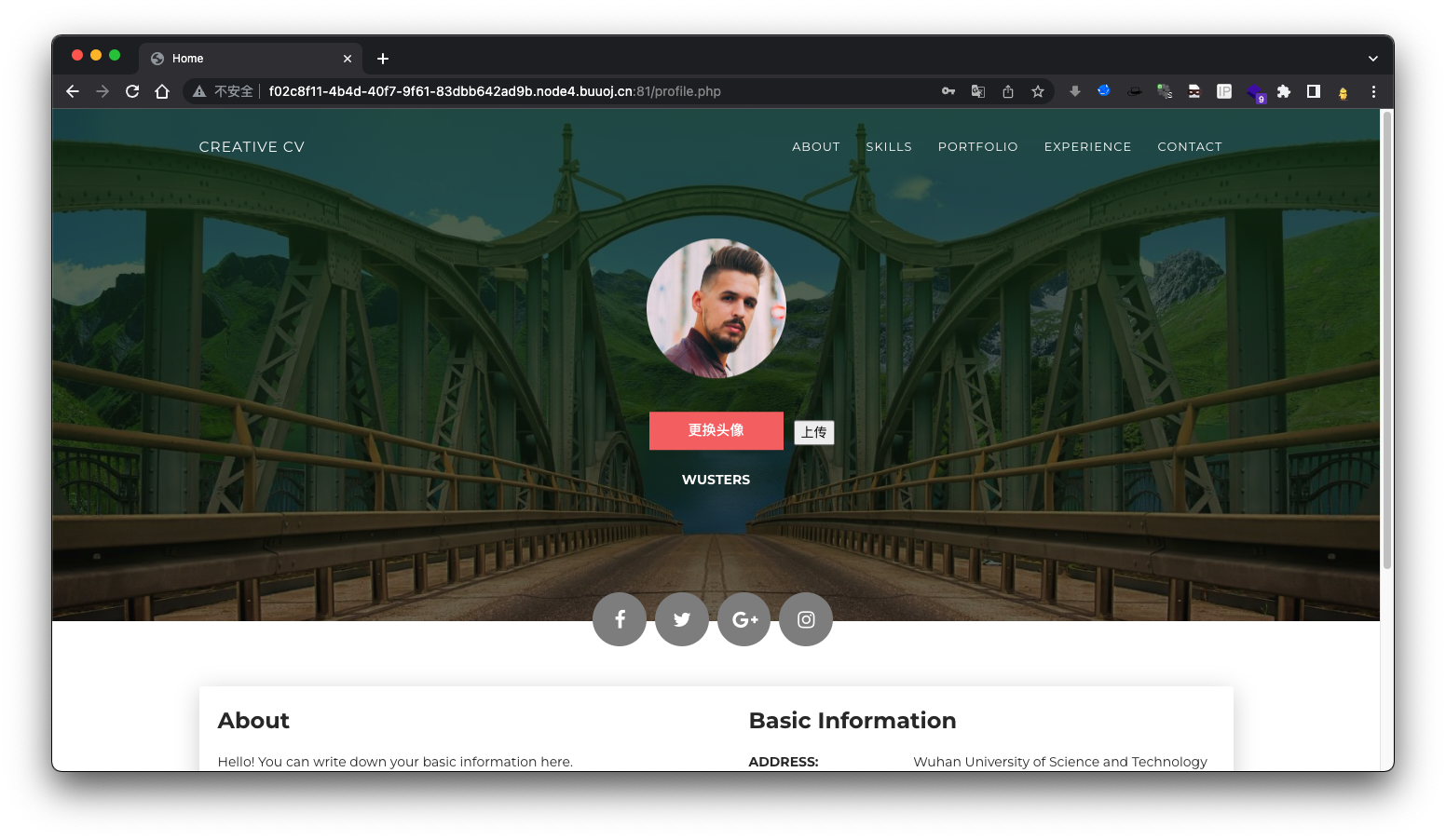
Task: Open the blue round extension icon
Action: point(1104,90)
